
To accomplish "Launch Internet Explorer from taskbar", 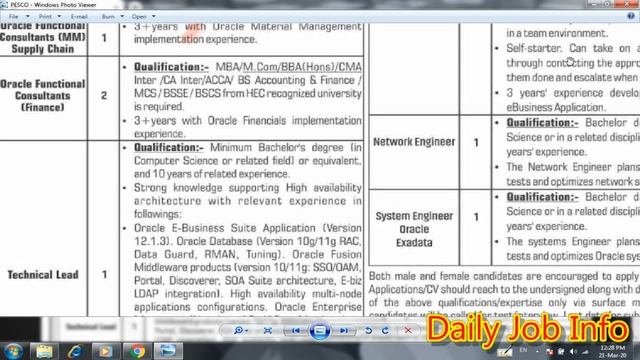I will coord(75,351).
